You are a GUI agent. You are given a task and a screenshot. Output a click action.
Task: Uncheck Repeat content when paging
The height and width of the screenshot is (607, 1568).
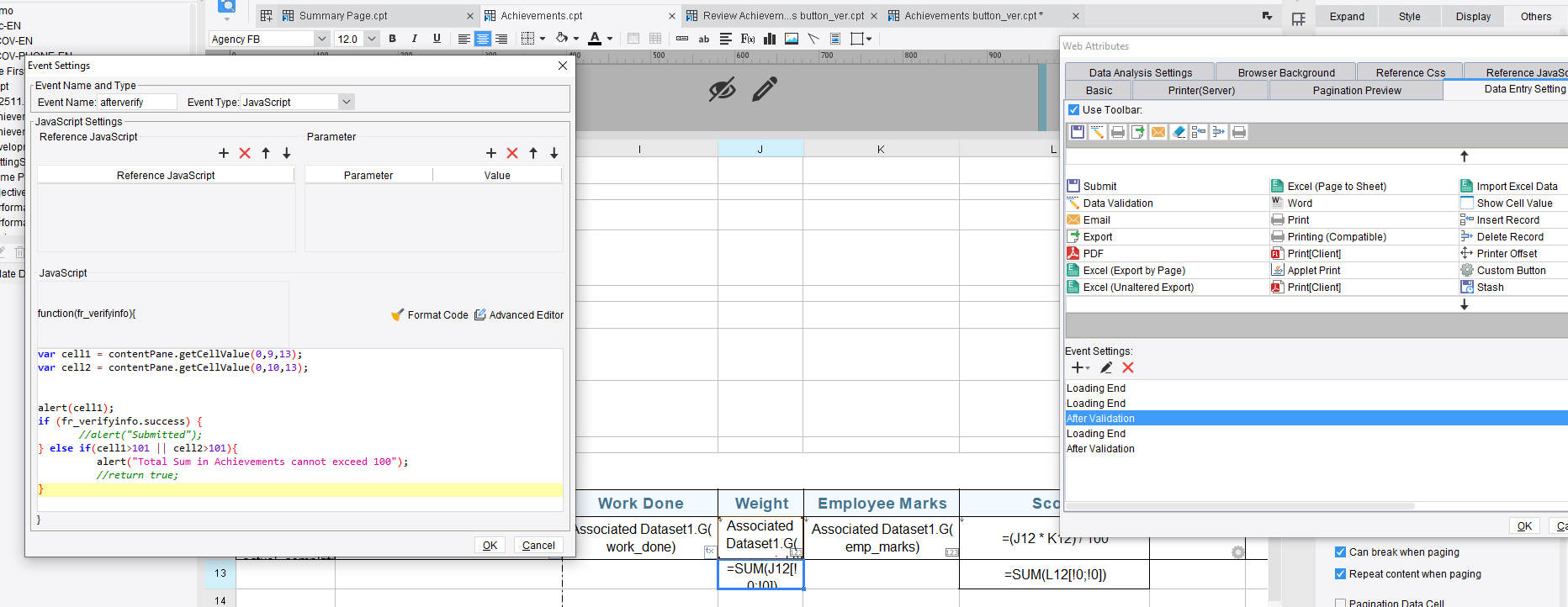click(x=1340, y=574)
